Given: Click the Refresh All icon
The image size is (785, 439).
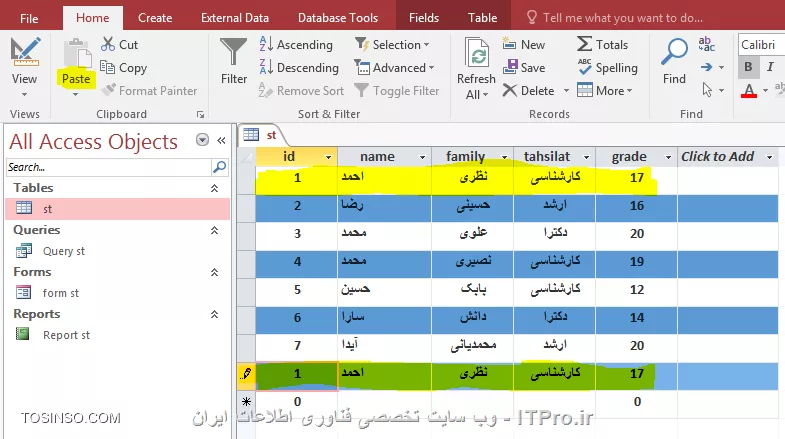Looking at the screenshot, I should coord(476,52).
